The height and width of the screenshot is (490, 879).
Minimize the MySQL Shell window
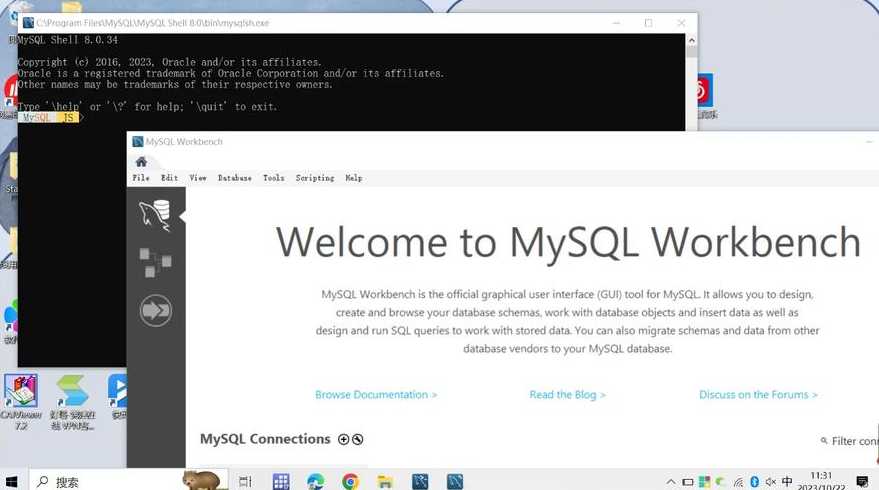(x=617, y=23)
